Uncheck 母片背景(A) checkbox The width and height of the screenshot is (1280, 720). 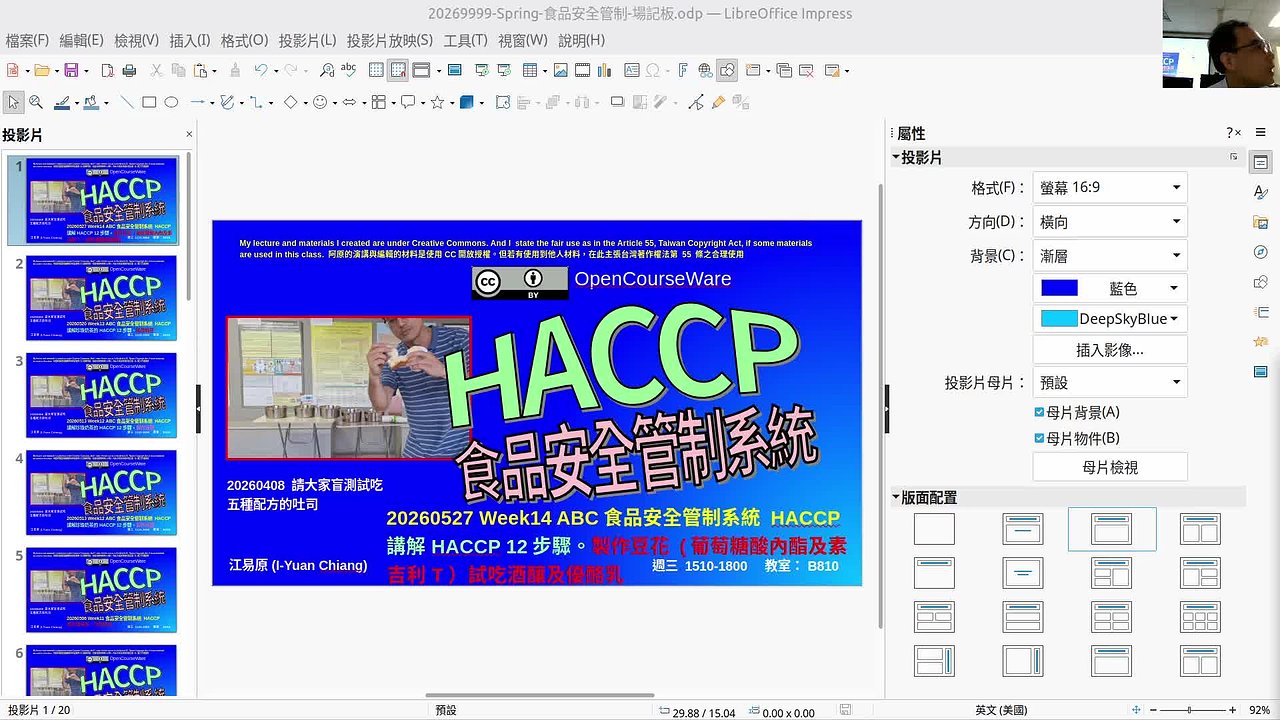[1040, 412]
